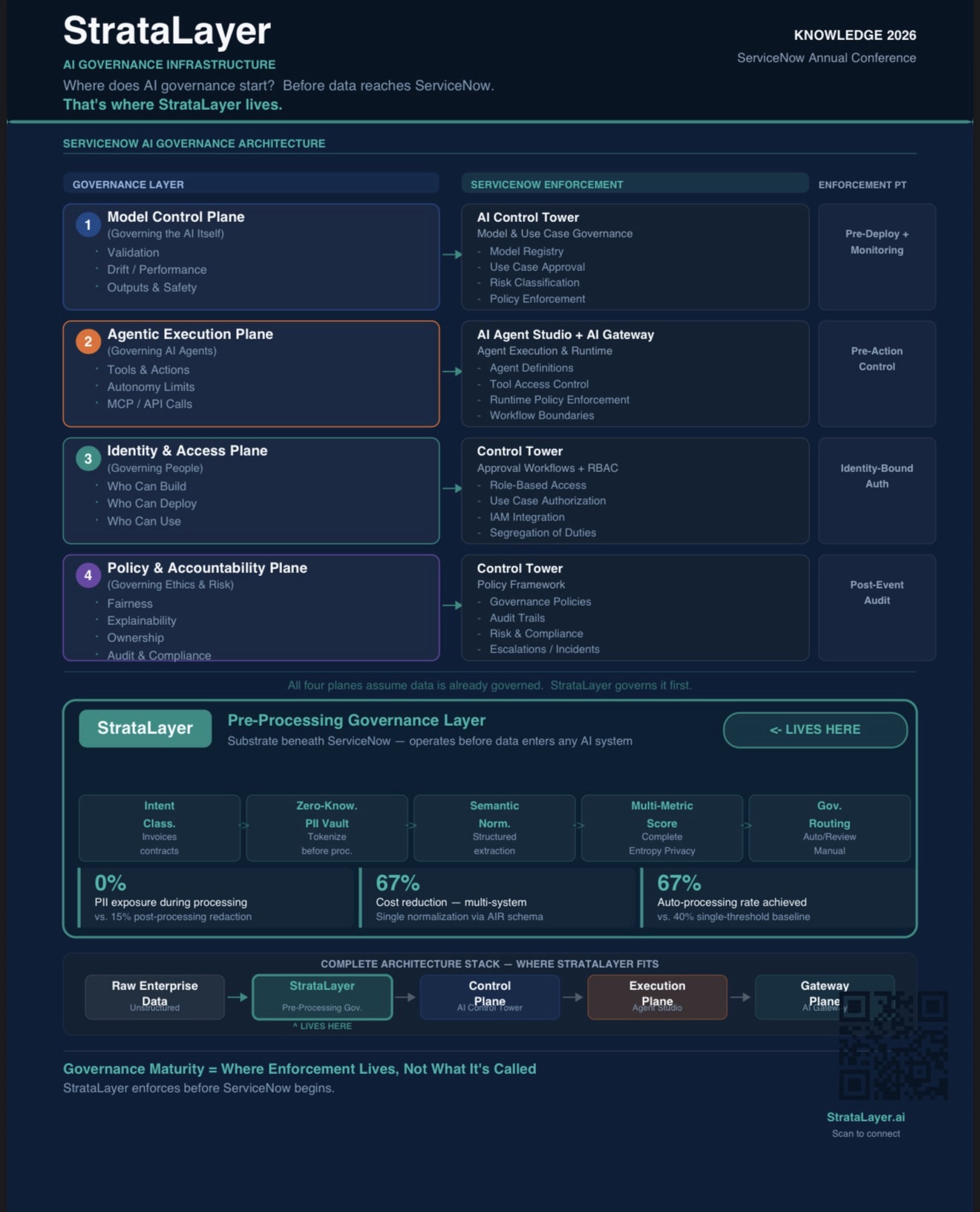Click the Risk Classification bullet
Viewport: 980px width, 1212px height.
click(535, 282)
